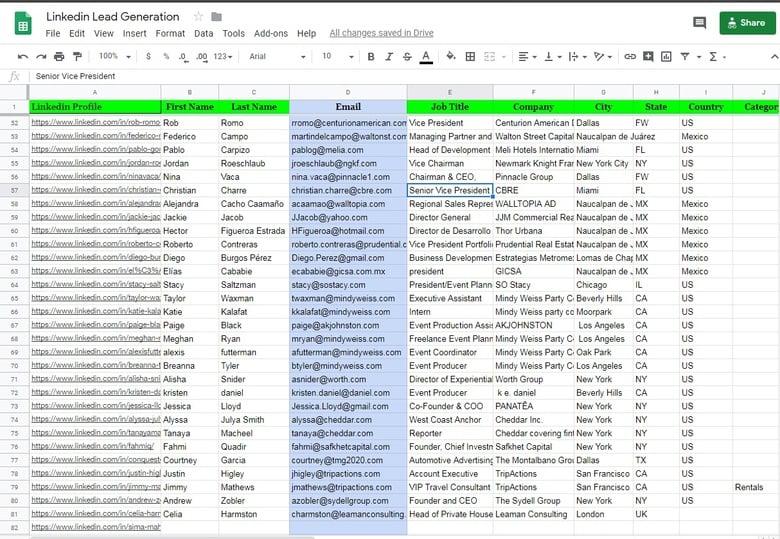Open the View menu
Image resolution: width=780 pixels, height=539 pixels.
pos(103,33)
